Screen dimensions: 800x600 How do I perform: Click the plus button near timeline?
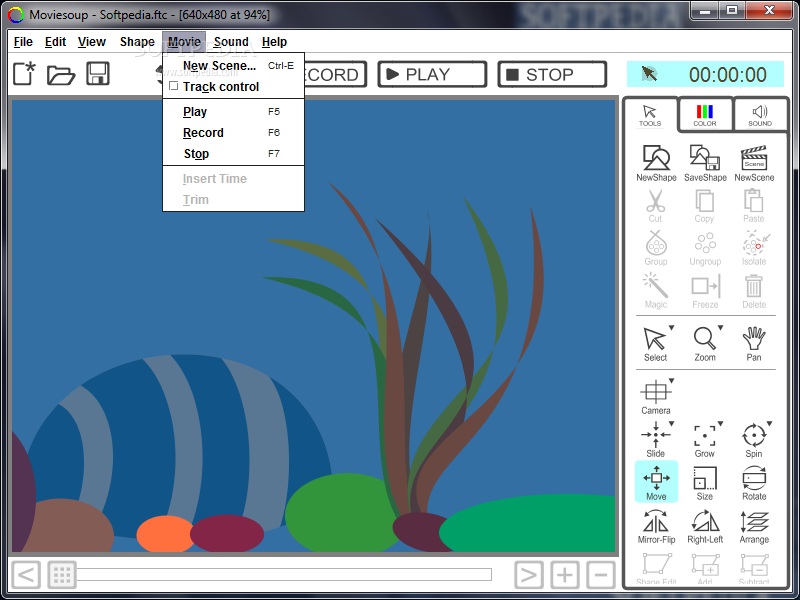565,575
